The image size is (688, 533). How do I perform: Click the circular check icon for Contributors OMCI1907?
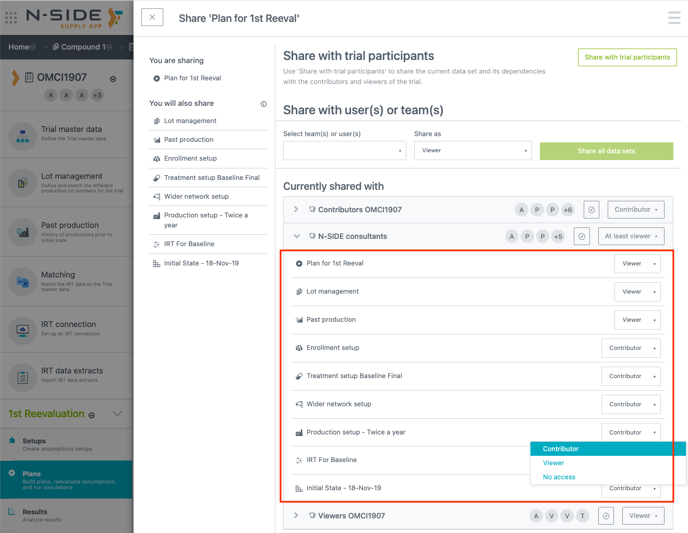[591, 210]
